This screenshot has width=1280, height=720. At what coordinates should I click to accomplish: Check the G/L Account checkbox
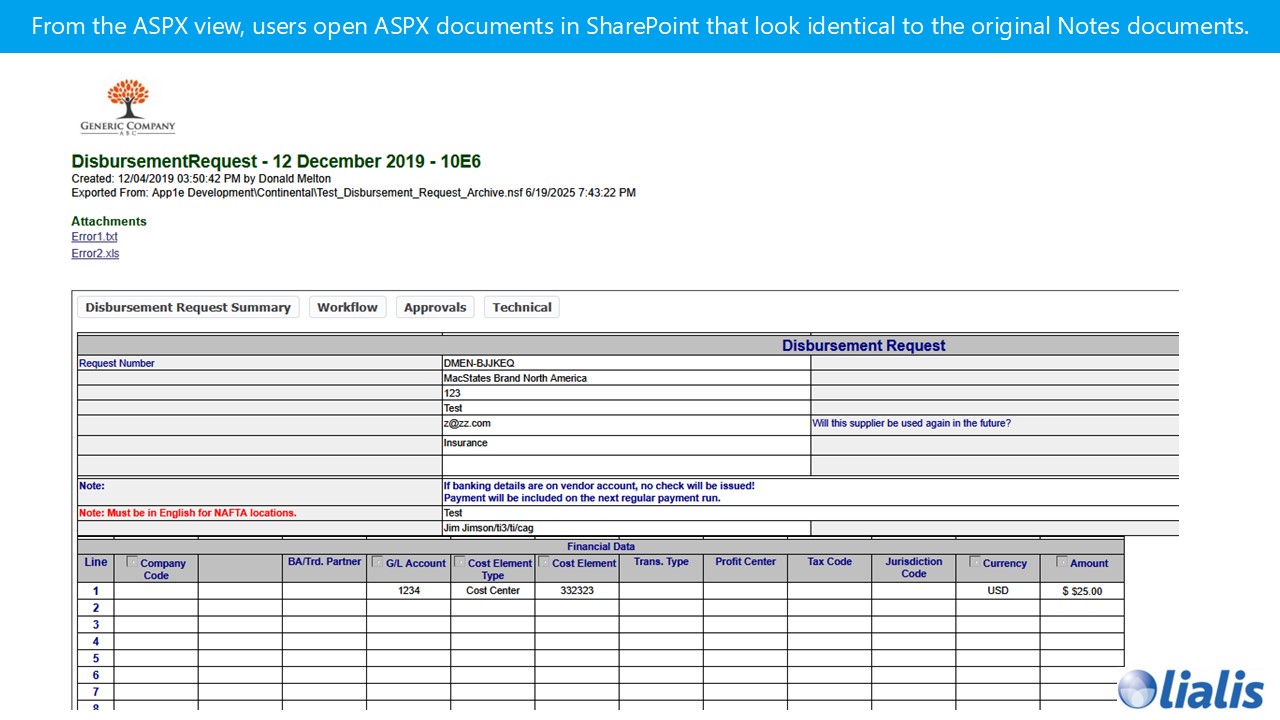click(377, 562)
